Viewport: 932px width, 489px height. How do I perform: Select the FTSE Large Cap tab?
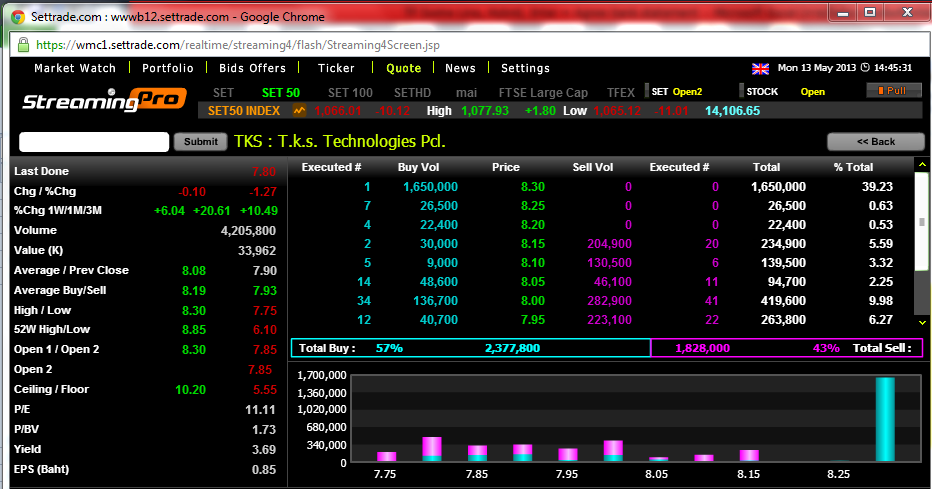[543, 93]
